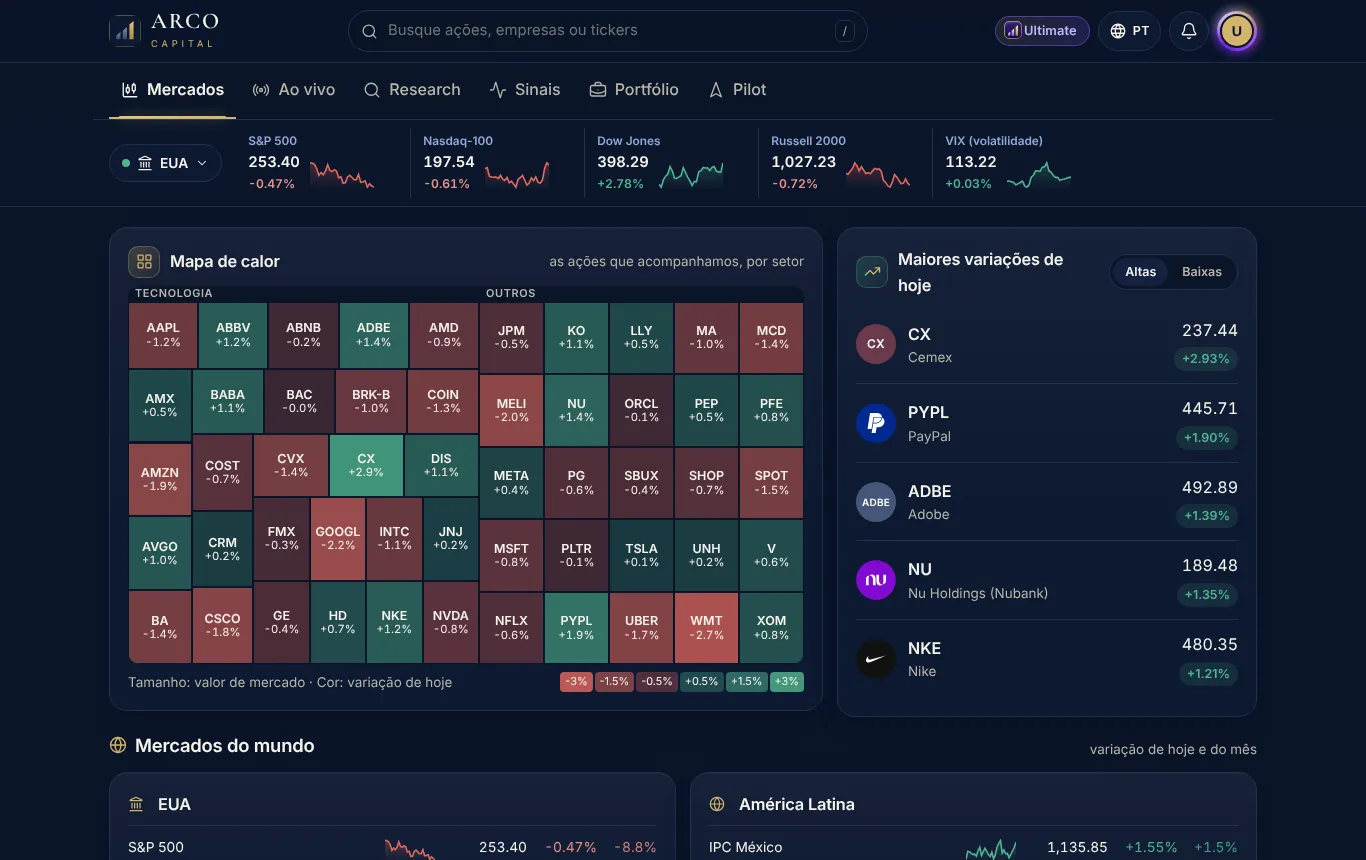The image size is (1366, 860).
Task: Select the CX heat map tile
Action: click(x=366, y=465)
